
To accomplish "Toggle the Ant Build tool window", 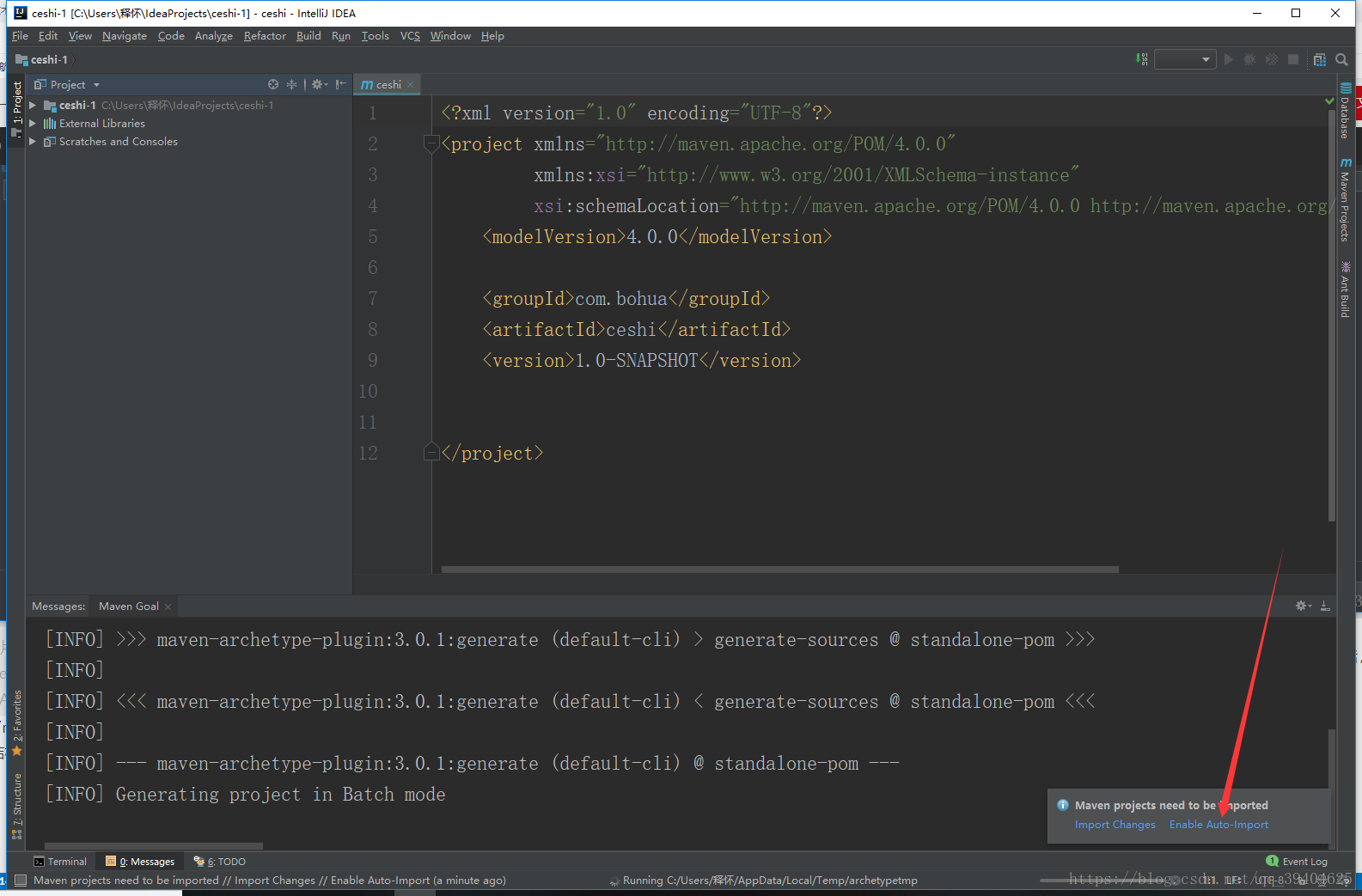I will [x=1345, y=290].
